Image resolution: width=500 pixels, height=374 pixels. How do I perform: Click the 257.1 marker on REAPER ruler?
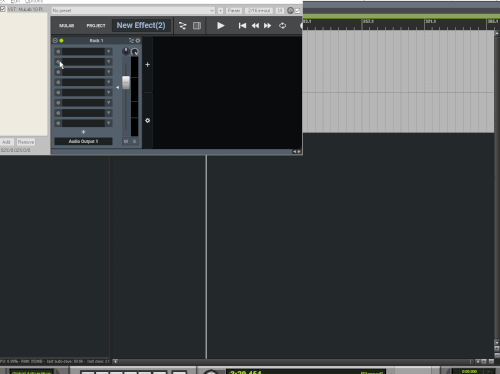pos(368,21)
